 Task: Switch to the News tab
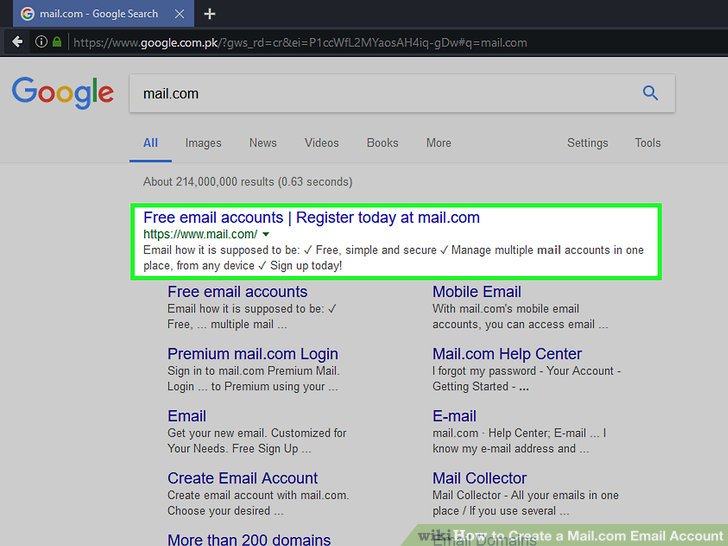click(263, 143)
